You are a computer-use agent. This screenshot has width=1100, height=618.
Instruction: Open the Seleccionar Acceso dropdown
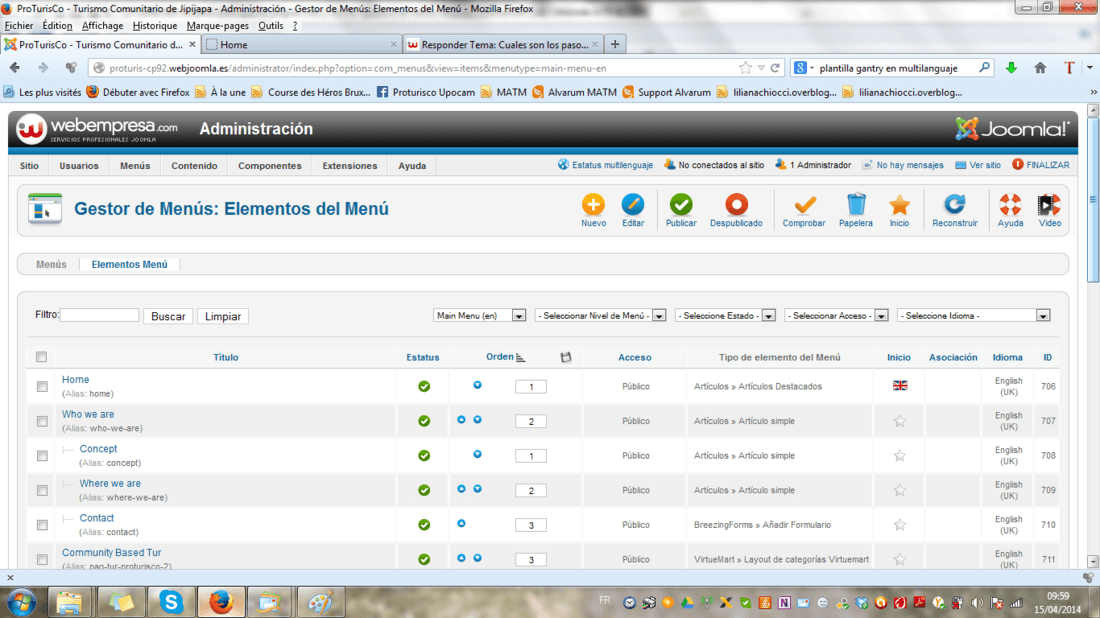[836, 316]
